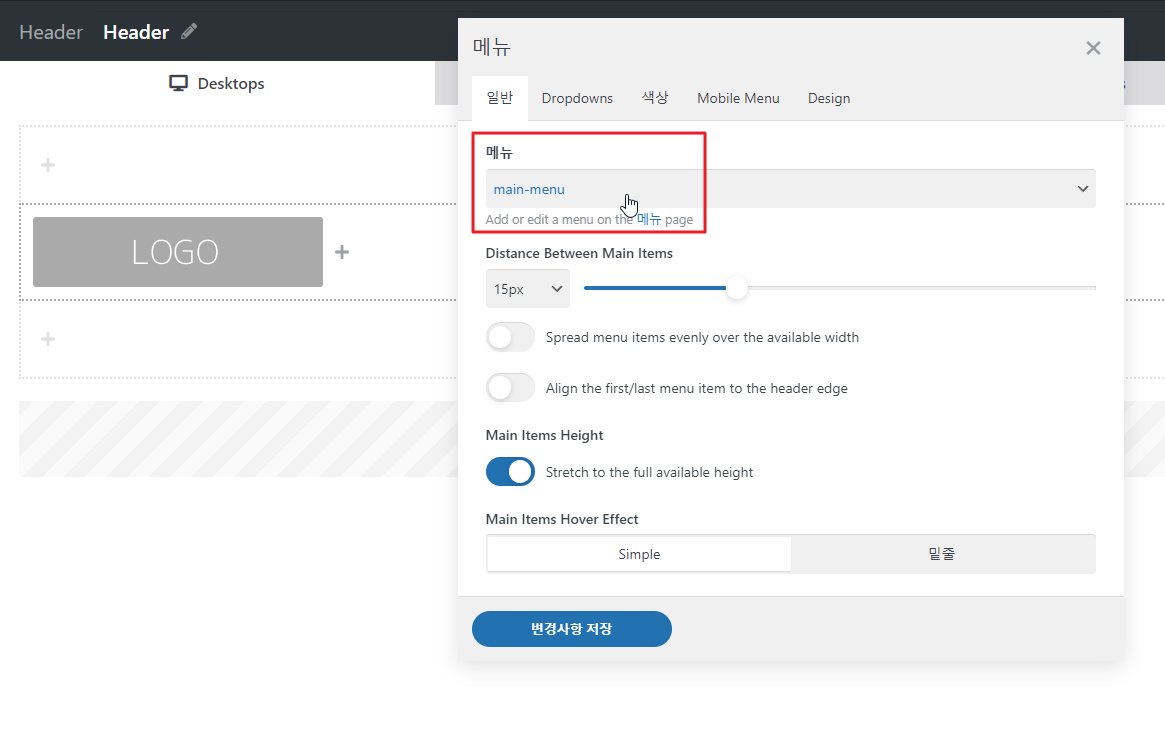Add element with plus next to LOGO
Screen dimensions: 1165x737
tap(342, 252)
